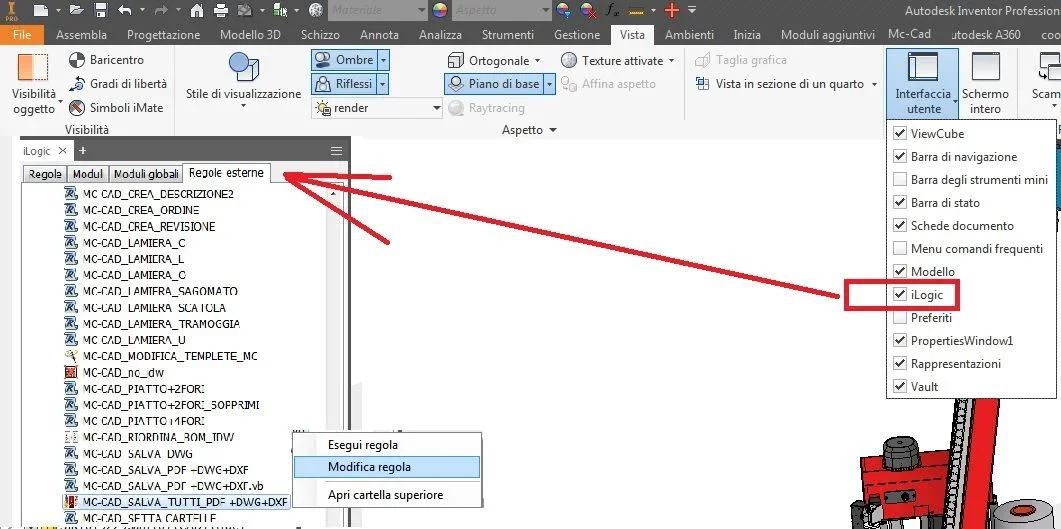Toggle Schede documento checkbox
The image size is (1061, 529).
coord(899,225)
